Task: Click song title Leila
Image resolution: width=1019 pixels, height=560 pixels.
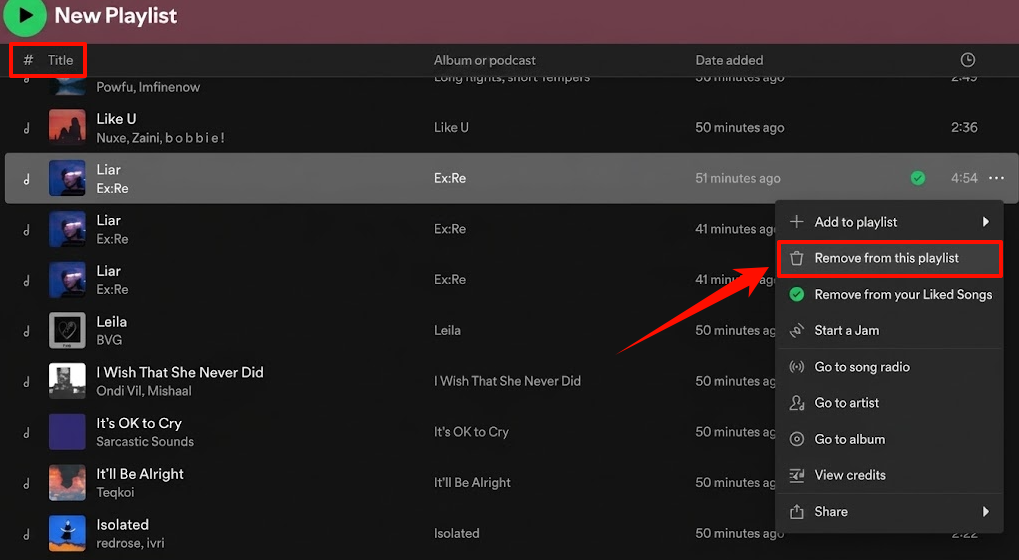Action: [x=112, y=322]
